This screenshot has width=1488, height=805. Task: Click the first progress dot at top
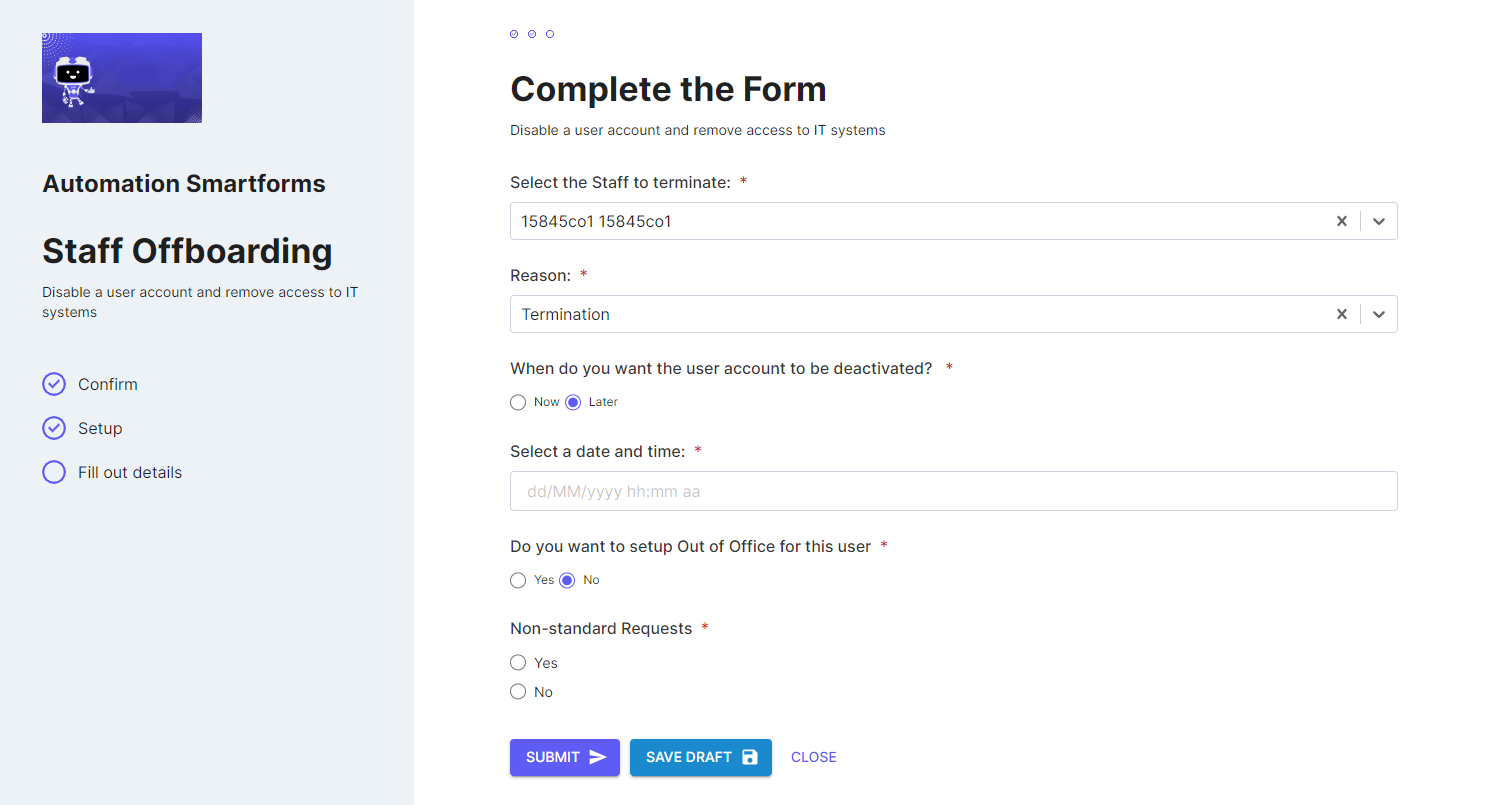(x=514, y=34)
